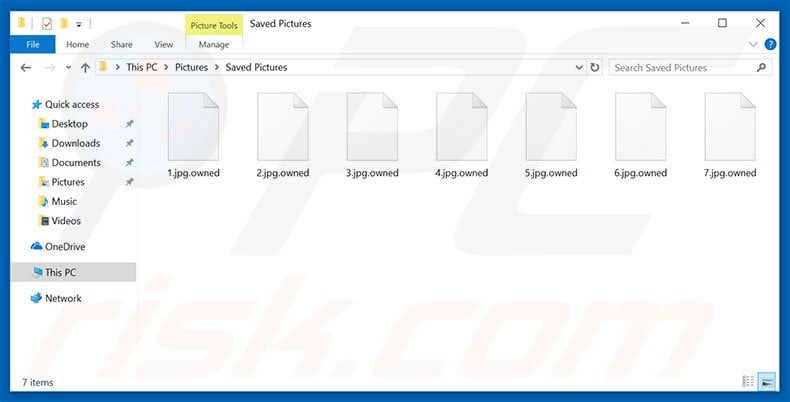This screenshot has height=402, width=790.
Task: Go back with the Back arrow
Action: [26, 68]
